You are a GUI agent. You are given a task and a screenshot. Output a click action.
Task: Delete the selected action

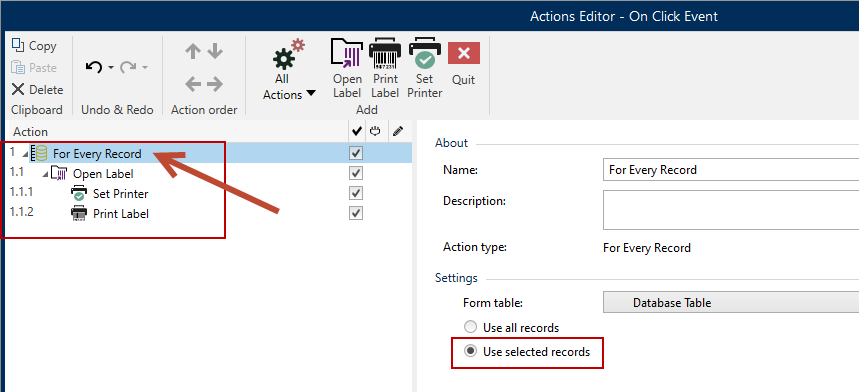[37, 90]
